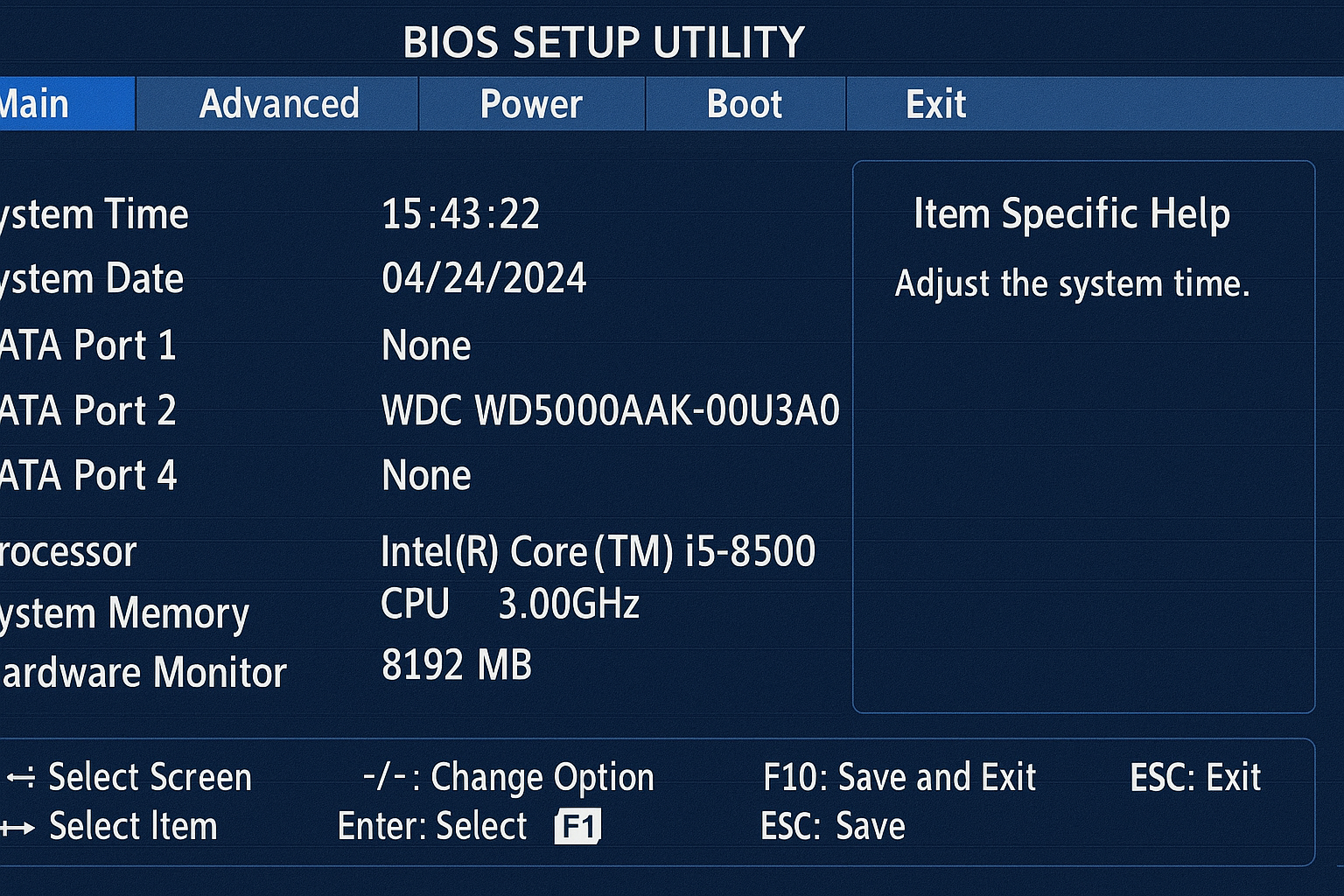This screenshot has width=1344, height=896.
Task: Switch to the Advanced tab
Action: click(278, 103)
